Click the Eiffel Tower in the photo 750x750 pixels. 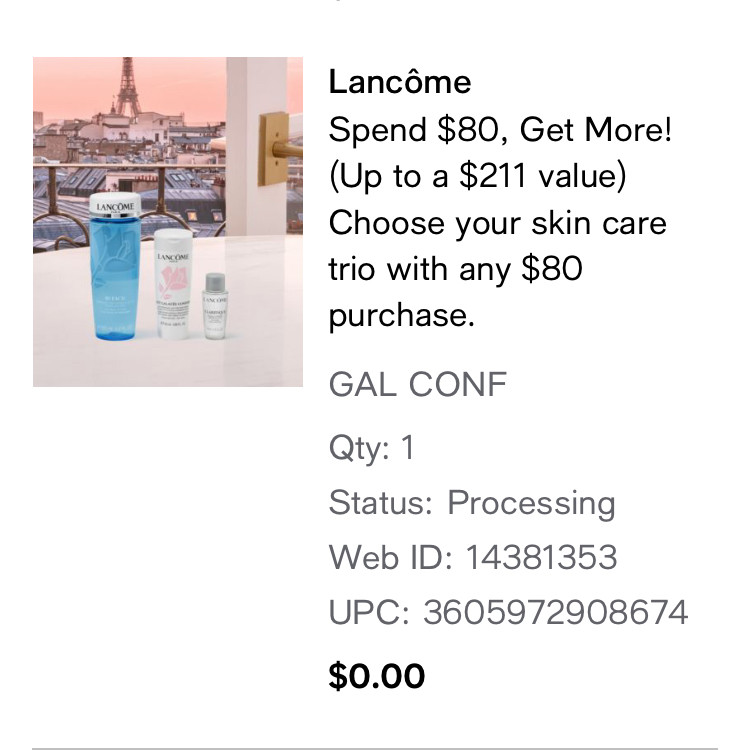127,87
